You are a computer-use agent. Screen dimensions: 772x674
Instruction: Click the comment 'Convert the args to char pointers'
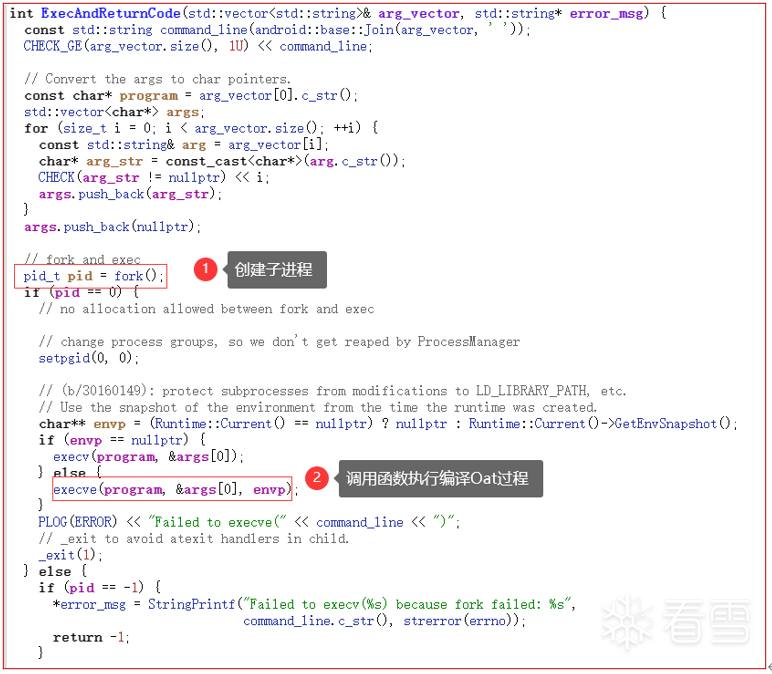point(158,79)
